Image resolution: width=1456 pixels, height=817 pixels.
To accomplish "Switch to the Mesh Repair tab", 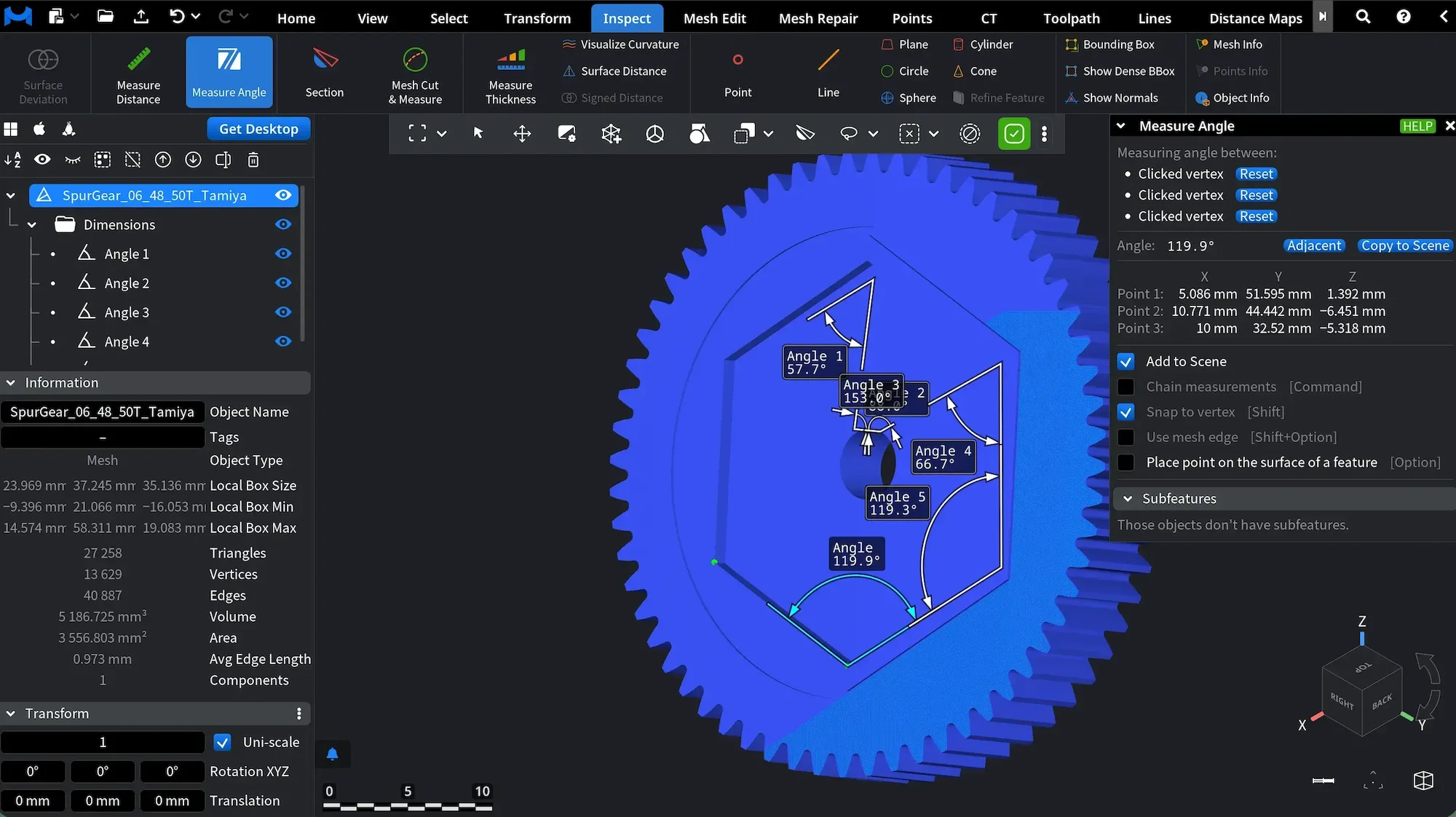I will pyautogui.click(x=818, y=18).
